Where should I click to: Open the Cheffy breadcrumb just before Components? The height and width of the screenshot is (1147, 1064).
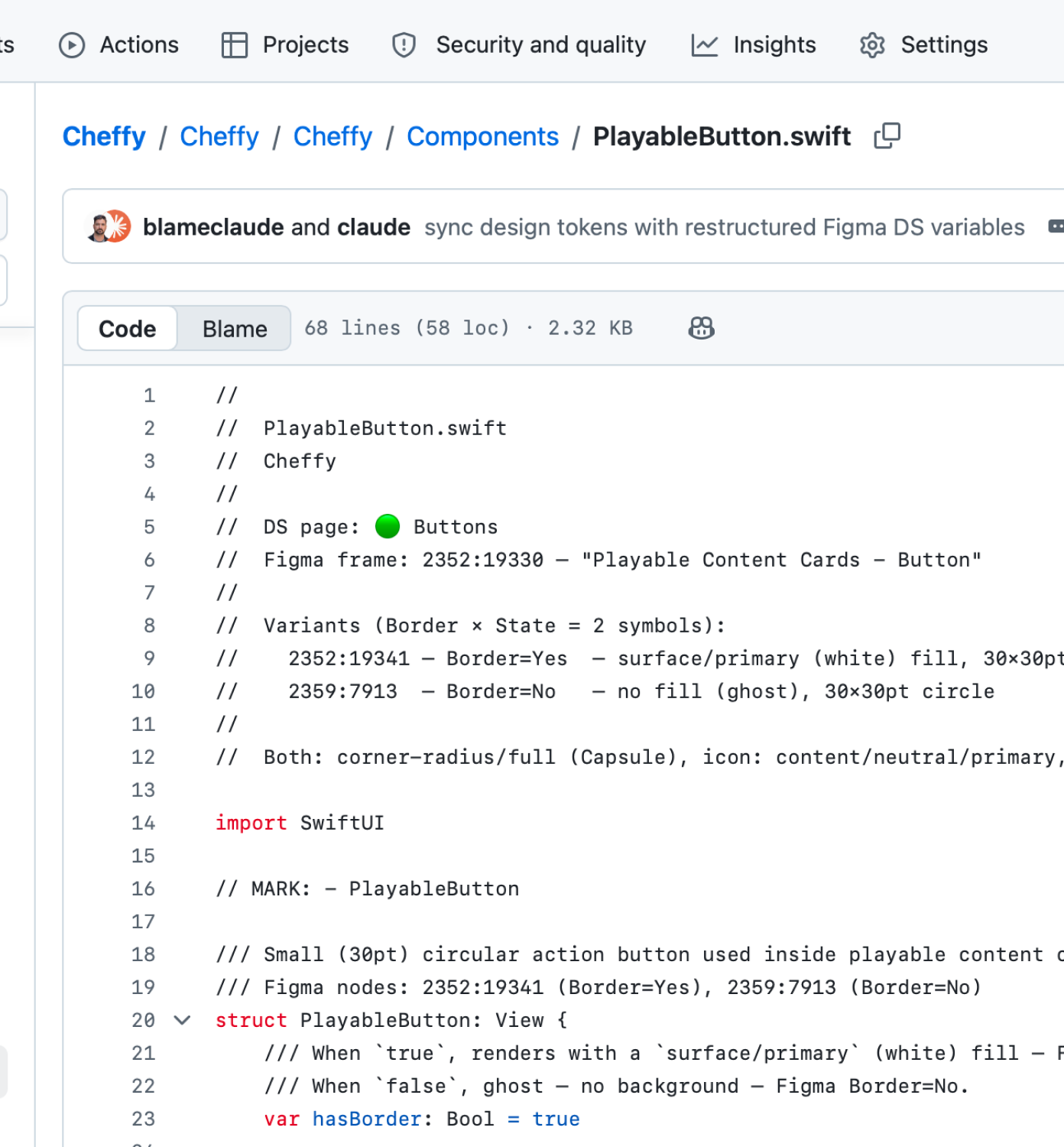coord(332,136)
